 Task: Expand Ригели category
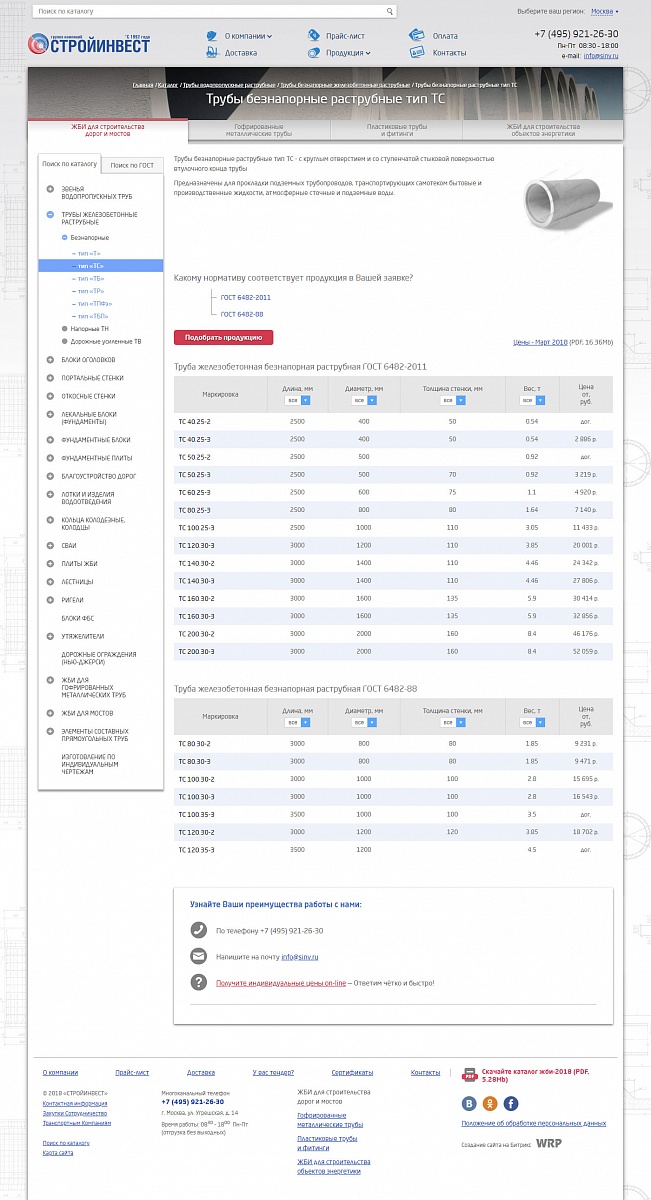50,600
